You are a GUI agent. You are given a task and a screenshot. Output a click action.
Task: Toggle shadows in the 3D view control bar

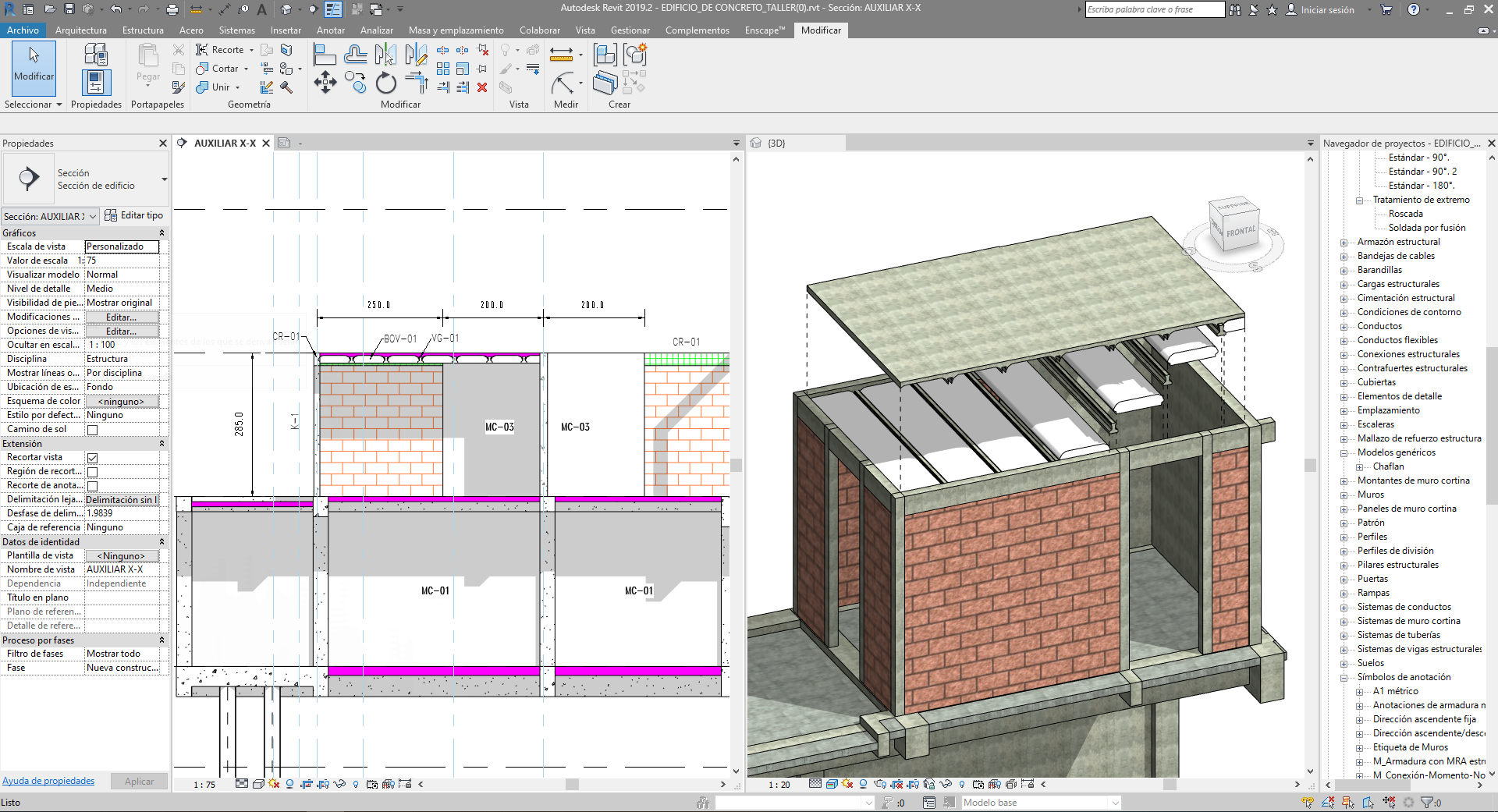[847, 784]
